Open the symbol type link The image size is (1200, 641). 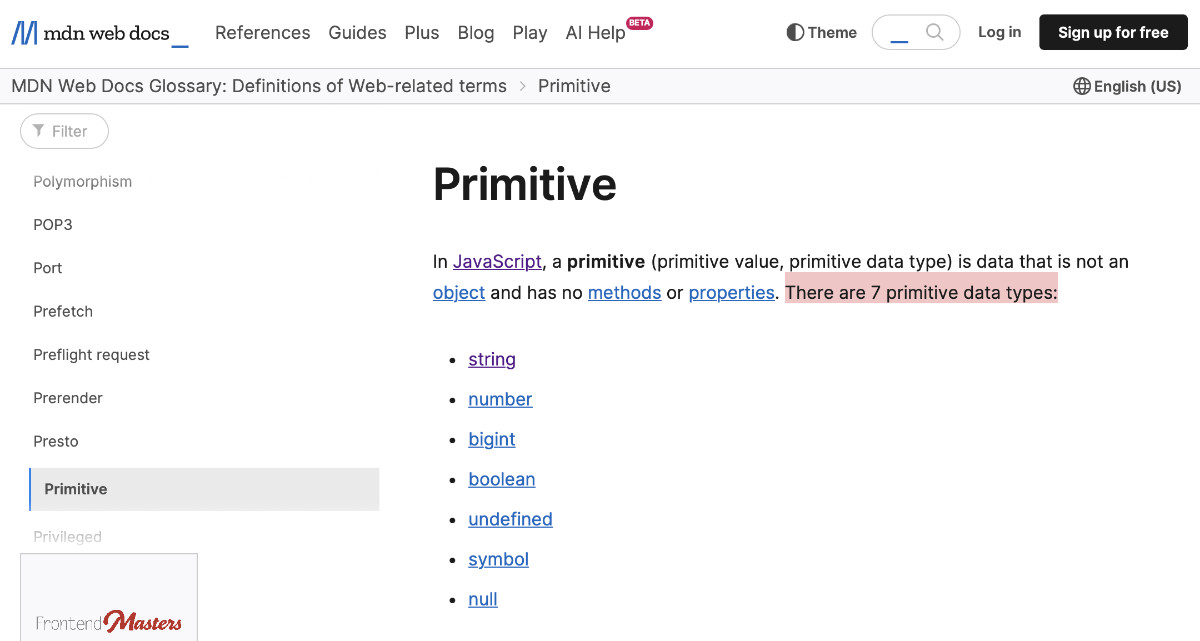498,559
